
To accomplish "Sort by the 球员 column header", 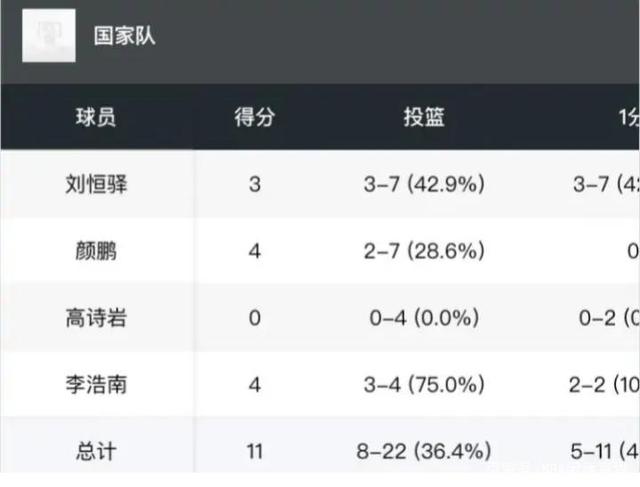I will [x=95, y=117].
